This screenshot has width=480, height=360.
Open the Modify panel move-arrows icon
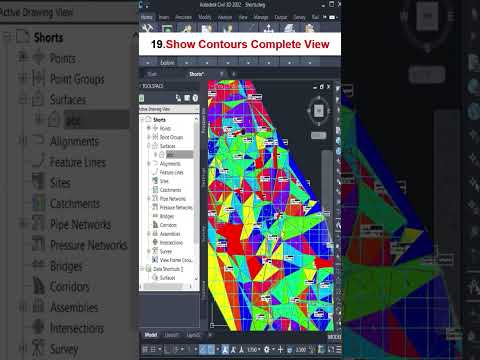(x=269, y=29)
